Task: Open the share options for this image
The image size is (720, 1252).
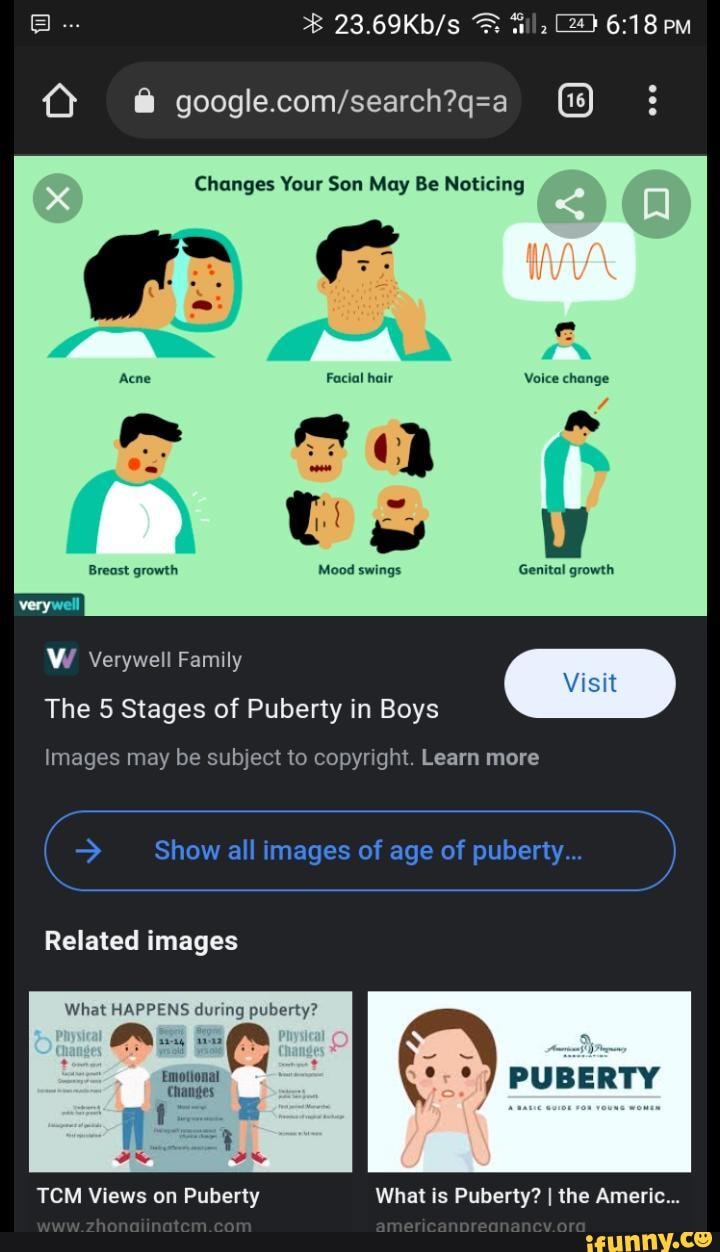Action: coord(571,203)
